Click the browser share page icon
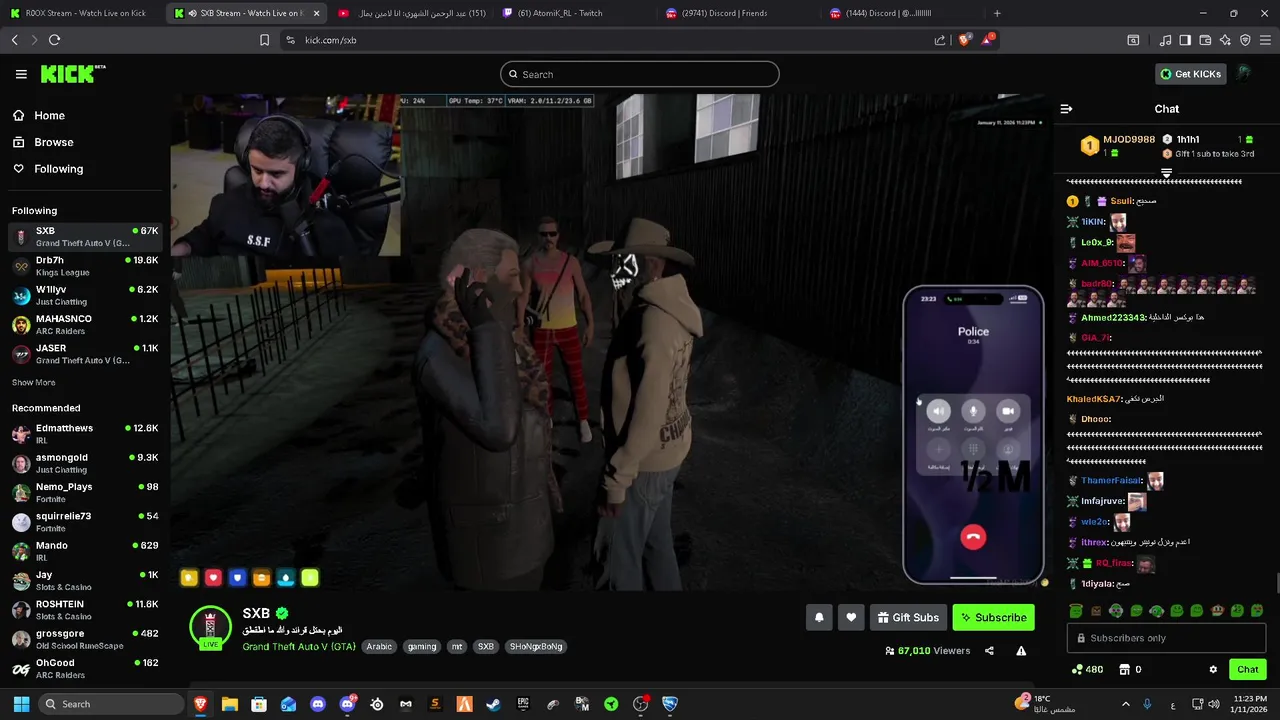The height and width of the screenshot is (720, 1280). pyautogui.click(x=940, y=40)
